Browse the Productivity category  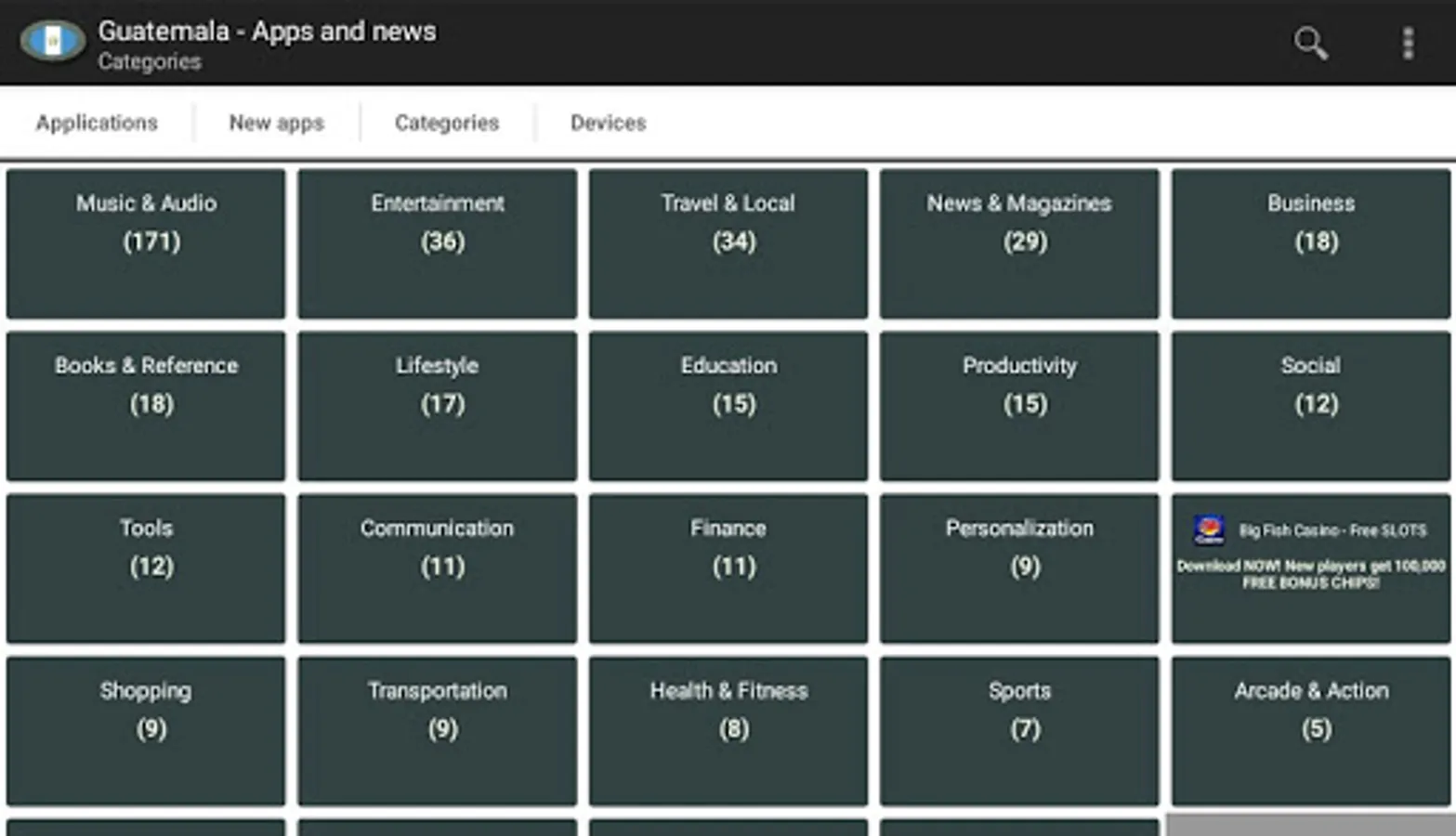pos(1019,406)
